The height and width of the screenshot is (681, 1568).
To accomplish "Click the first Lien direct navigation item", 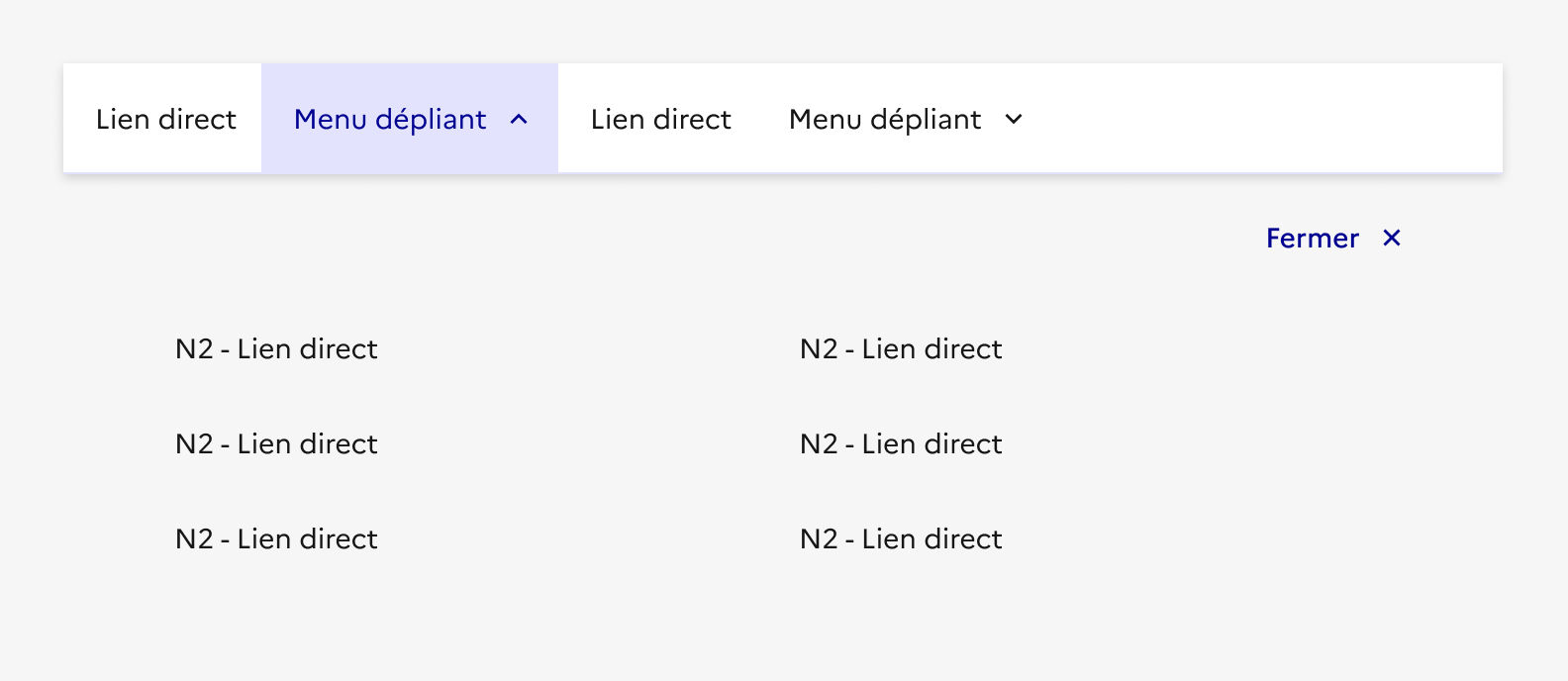I will [165, 120].
